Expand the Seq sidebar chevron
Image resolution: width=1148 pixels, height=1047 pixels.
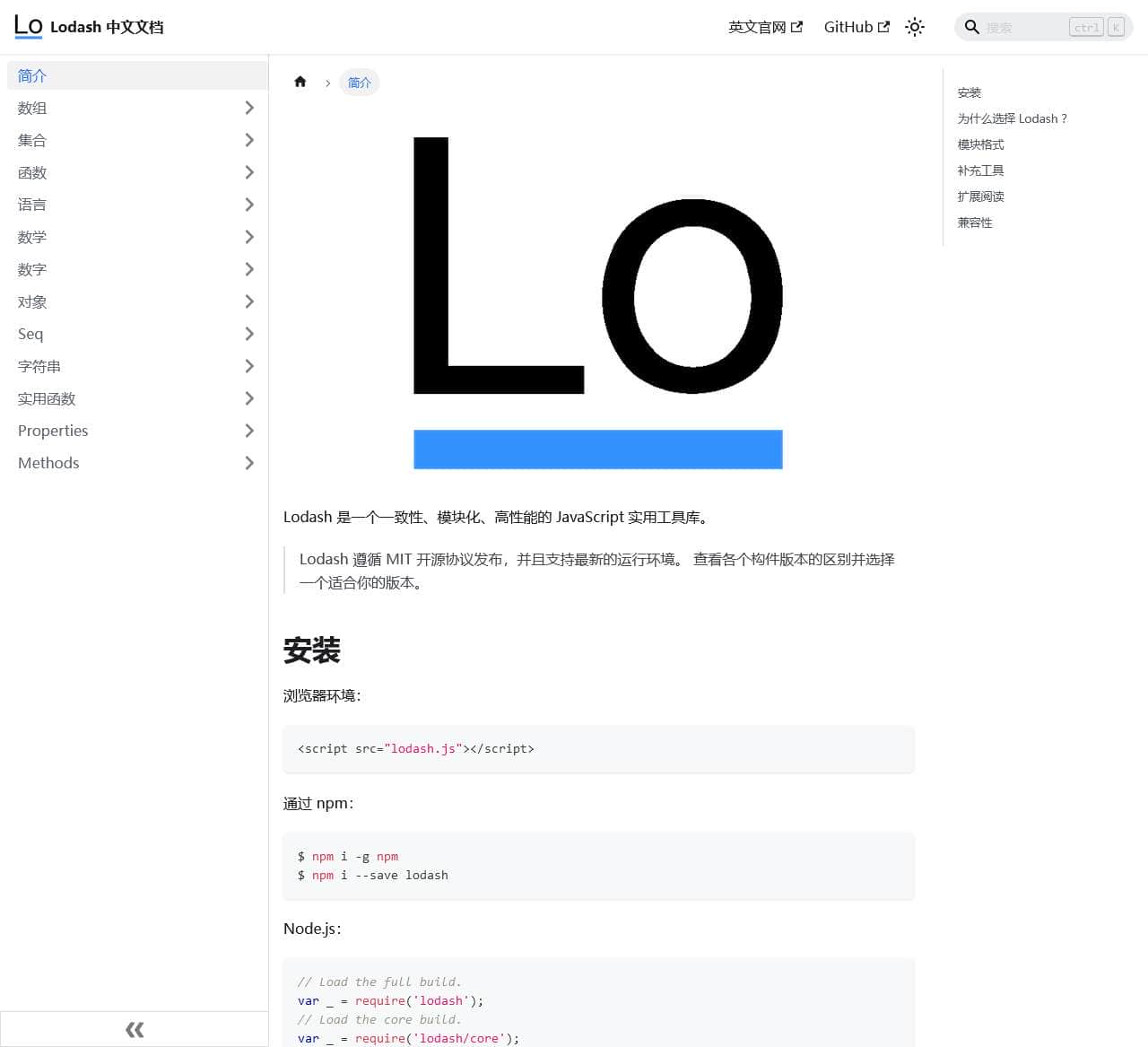point(249,334)
